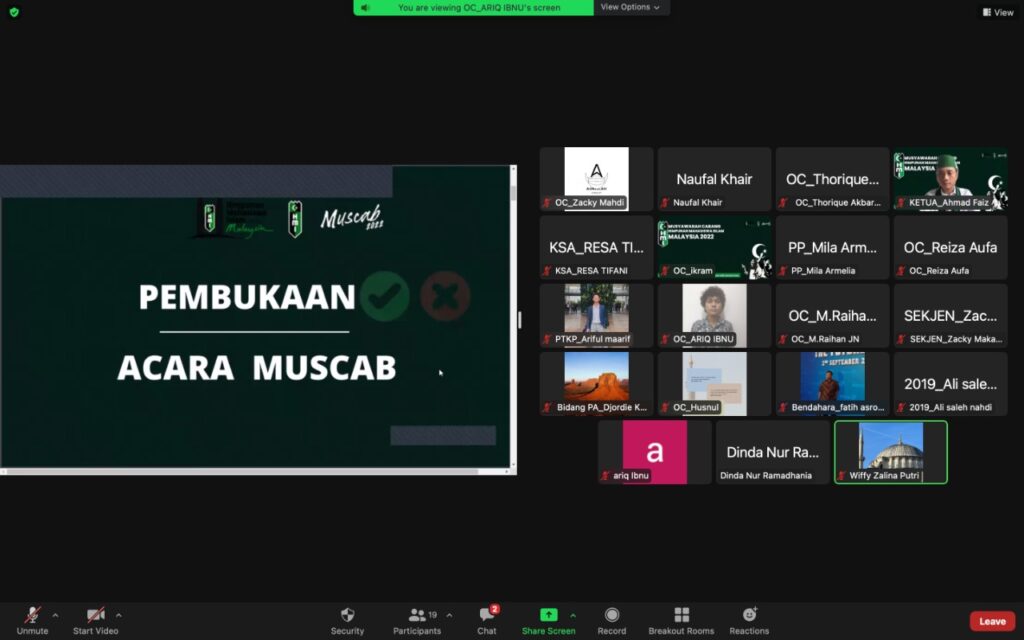Select ariq Ibnu pink avatar tile

[655, 452]
